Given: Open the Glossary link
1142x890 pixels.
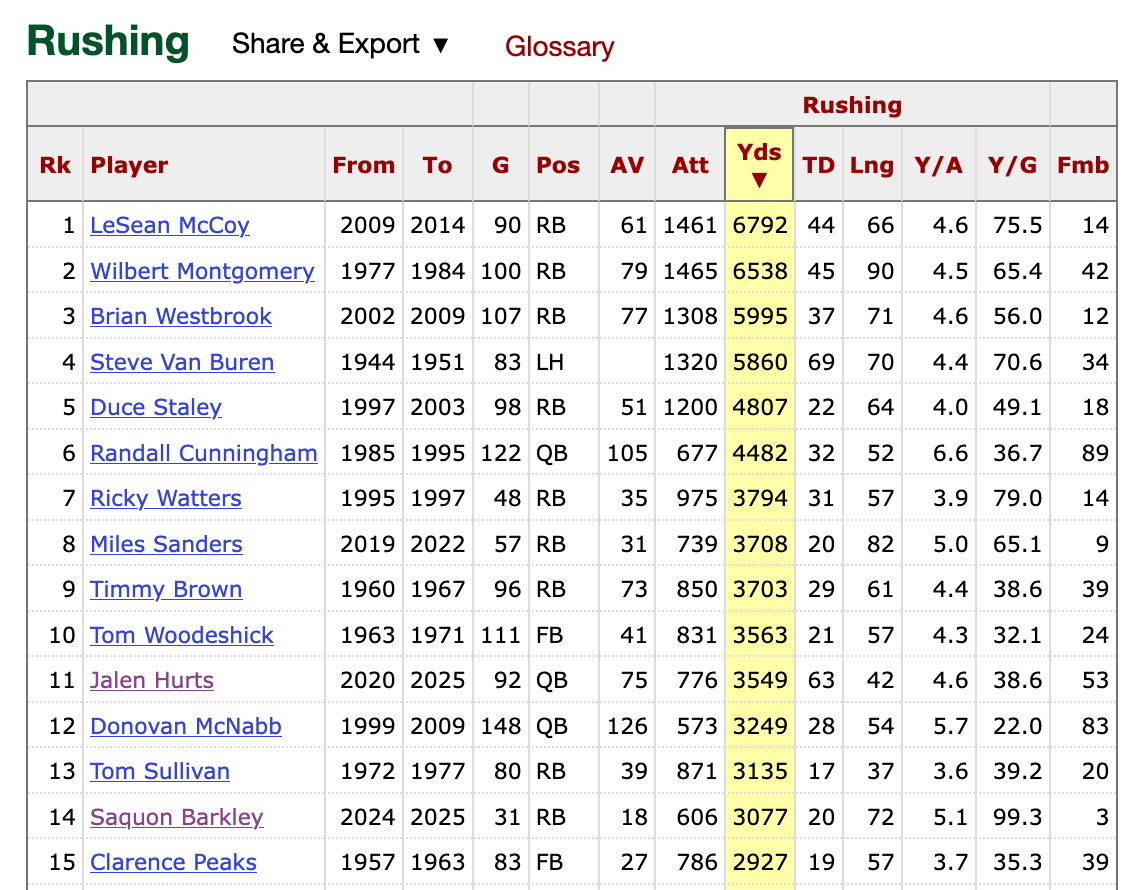Looking at the screenshot, I should [x=559, y=47].
